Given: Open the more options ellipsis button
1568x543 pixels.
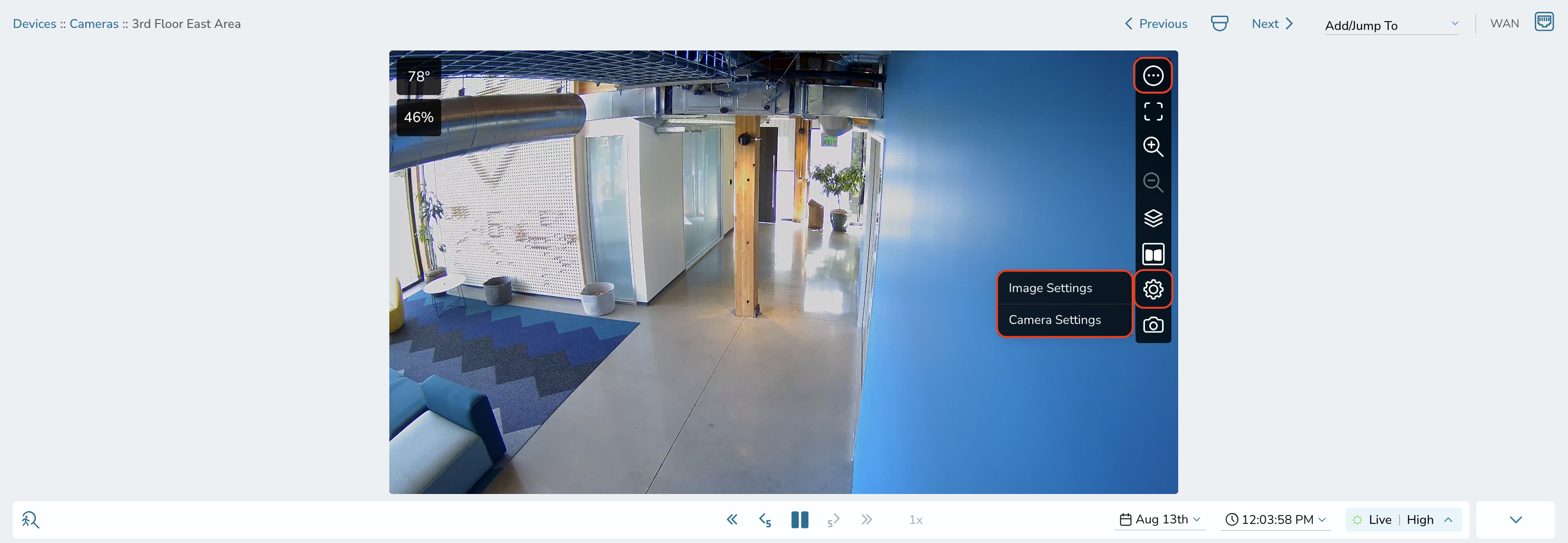Looking at the screenshot, I should 1153,75.
